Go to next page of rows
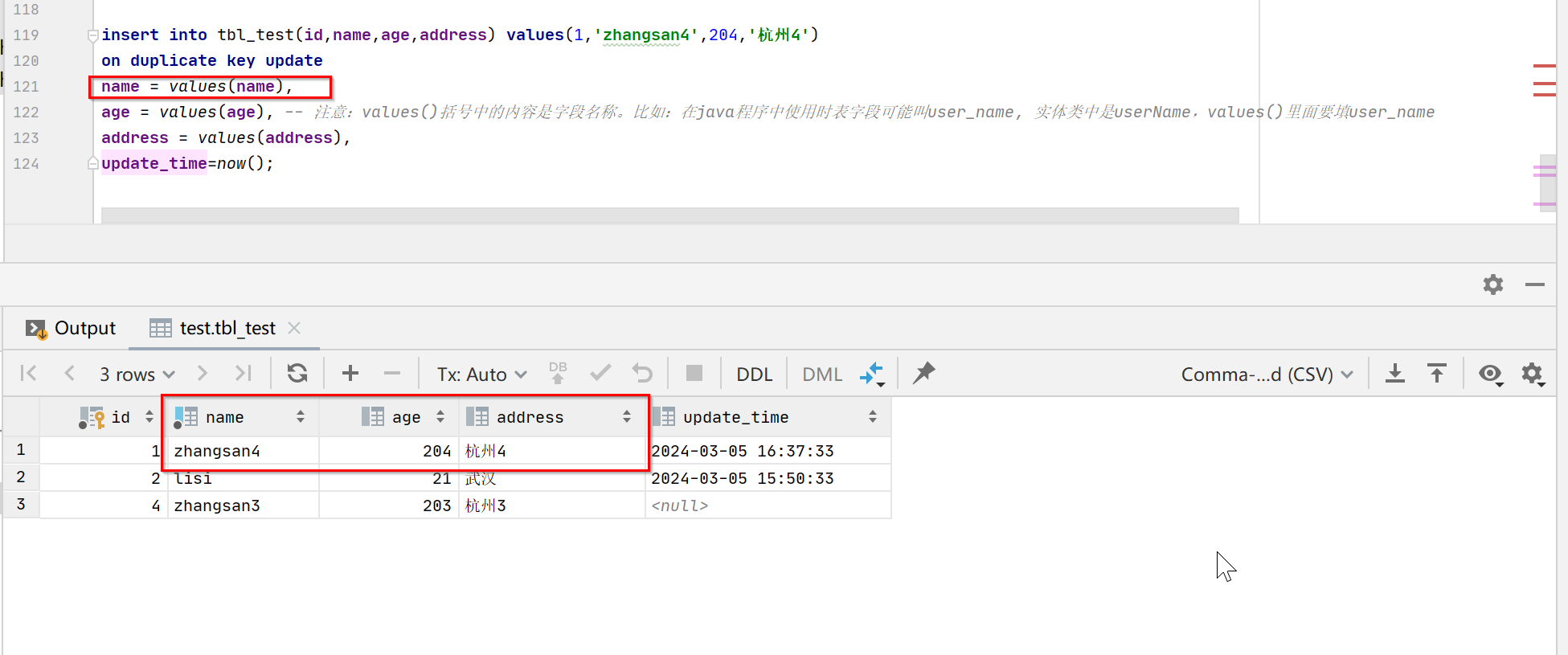Screen dimensions: 1568x655 click(x=202, y=374)
